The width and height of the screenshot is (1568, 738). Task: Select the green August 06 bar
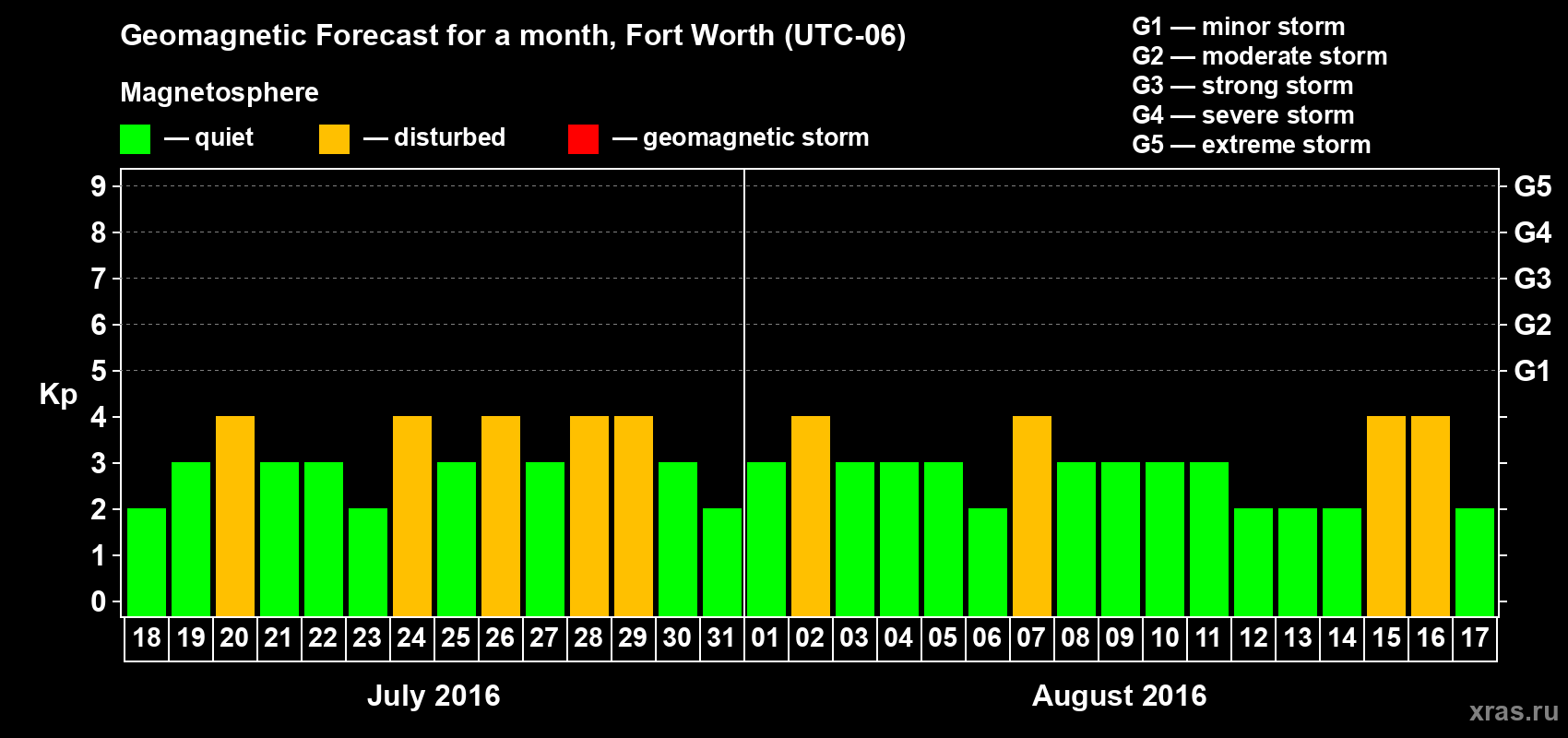pos(988,562)
